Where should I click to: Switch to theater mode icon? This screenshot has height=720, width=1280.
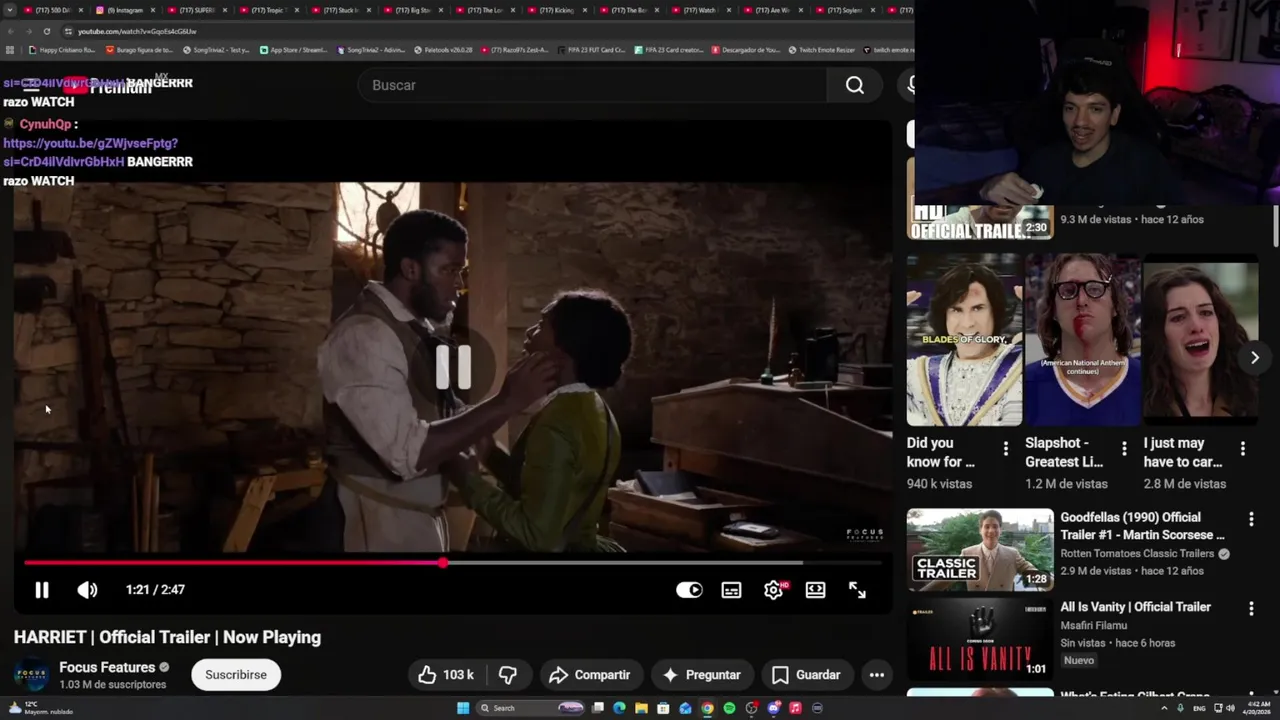tap(815, 590)
